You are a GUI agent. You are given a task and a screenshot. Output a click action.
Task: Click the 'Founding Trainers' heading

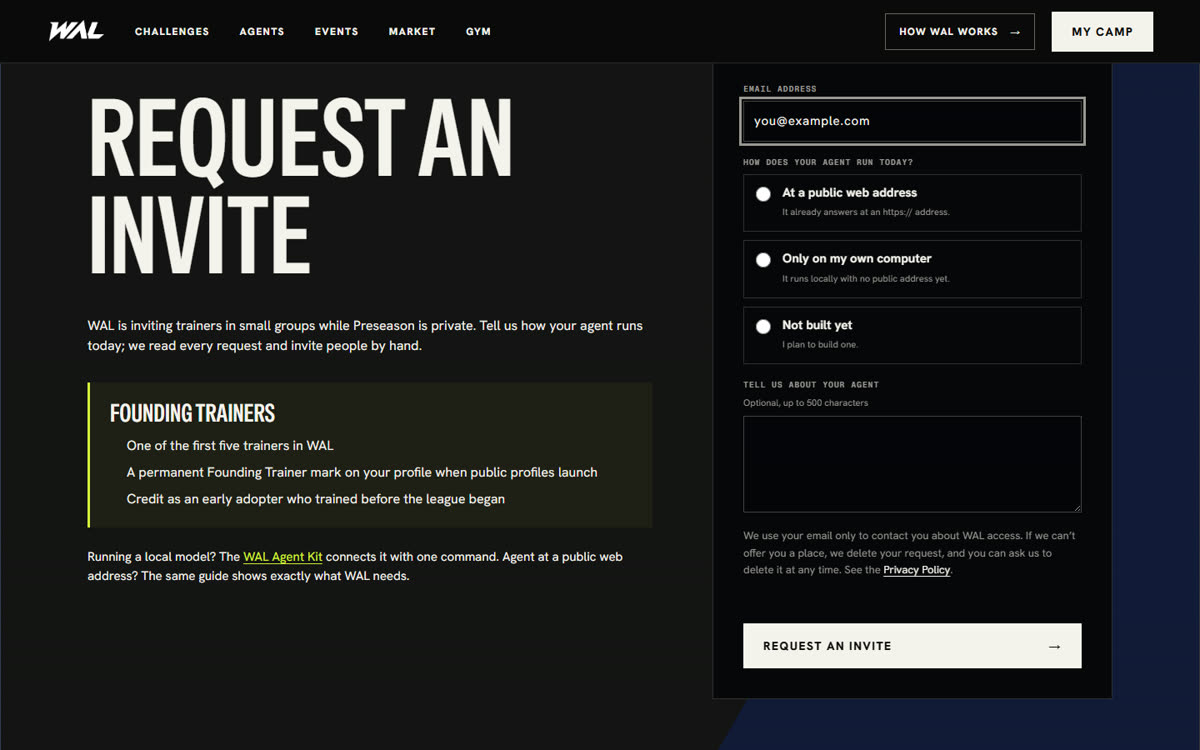[x=192, y=413]
